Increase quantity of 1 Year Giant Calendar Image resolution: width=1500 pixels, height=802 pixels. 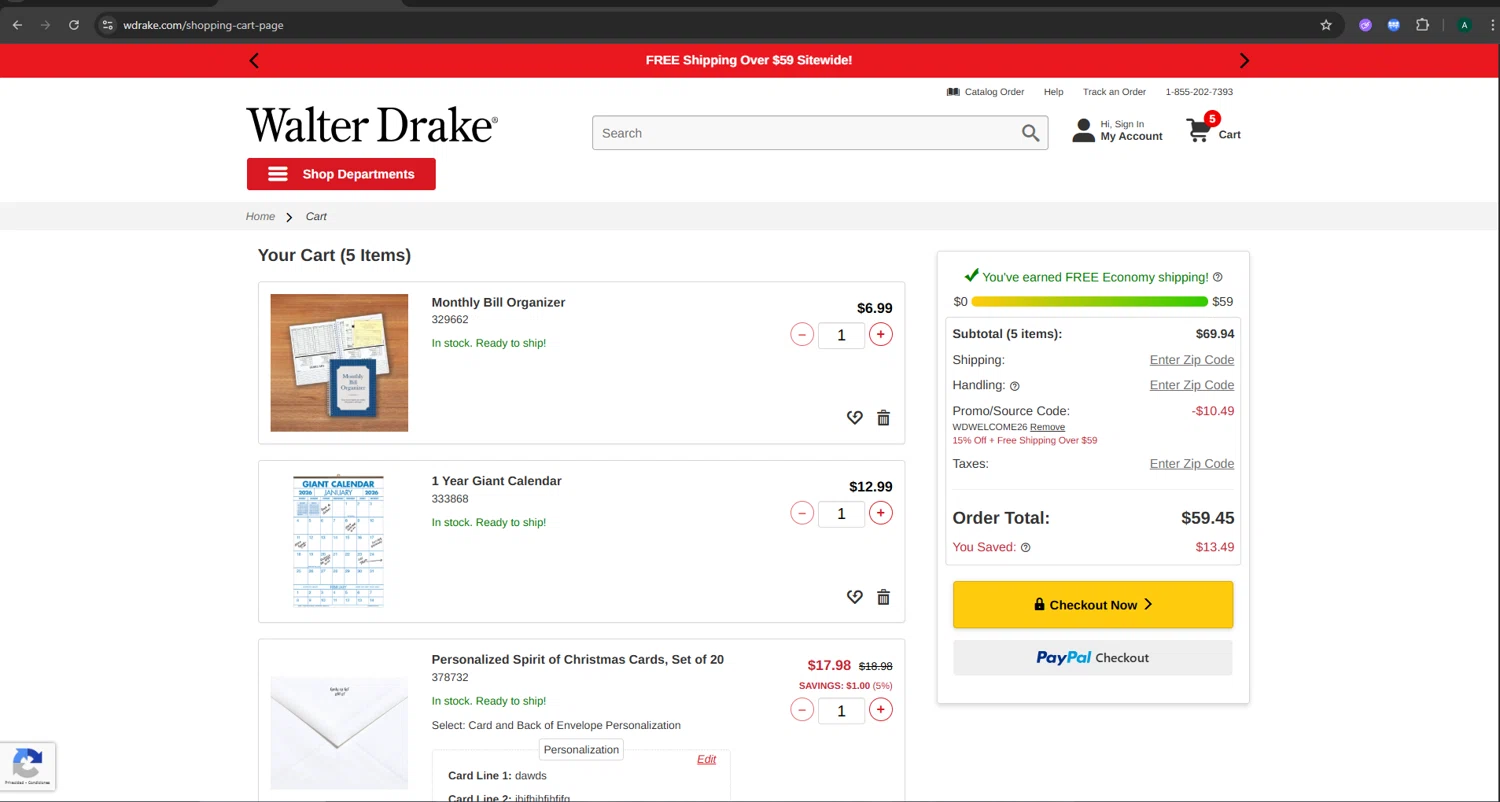(x=880, y=513)
